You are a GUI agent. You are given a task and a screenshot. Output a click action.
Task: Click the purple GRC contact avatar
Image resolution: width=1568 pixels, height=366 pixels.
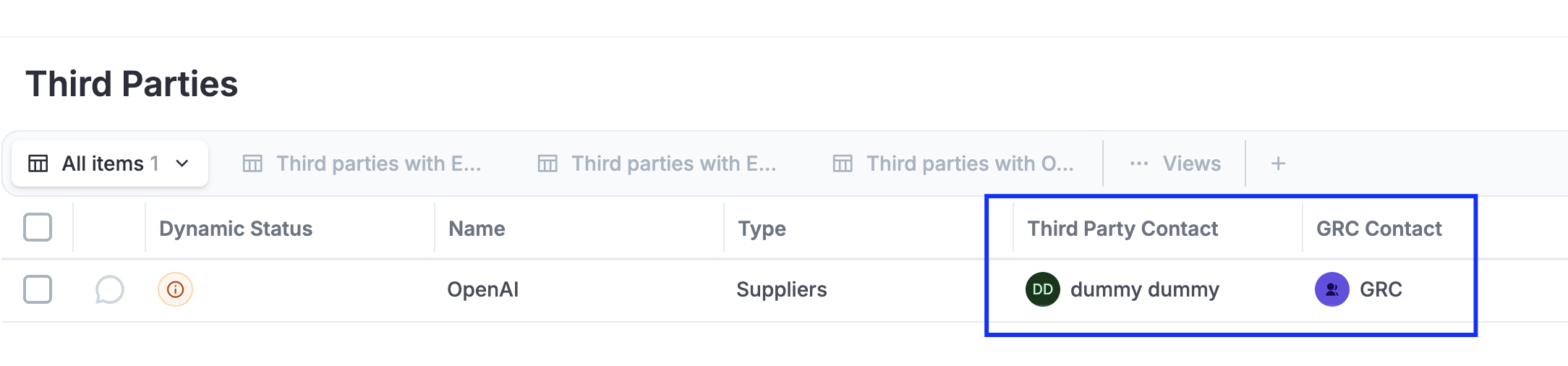1331,289
